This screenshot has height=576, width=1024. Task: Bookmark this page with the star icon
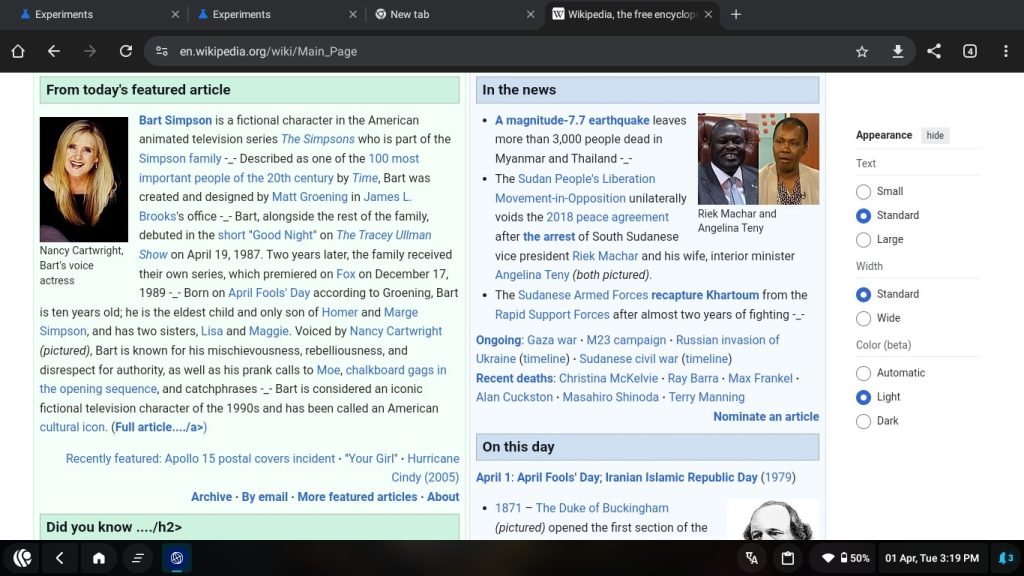pyautogui.click(x=861, y=51)
